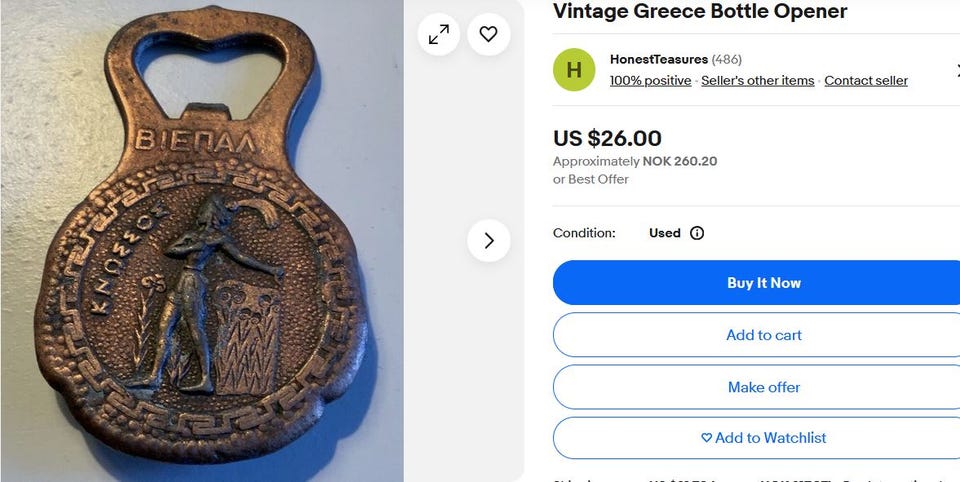The image size is (960, 482).
Task: Expand the product image to full view
Action: click(x=439, y=34)
